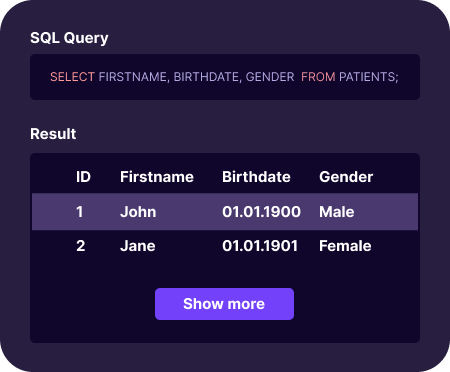Click the Male gender cell
450x372 pixels.
[337, 212]
